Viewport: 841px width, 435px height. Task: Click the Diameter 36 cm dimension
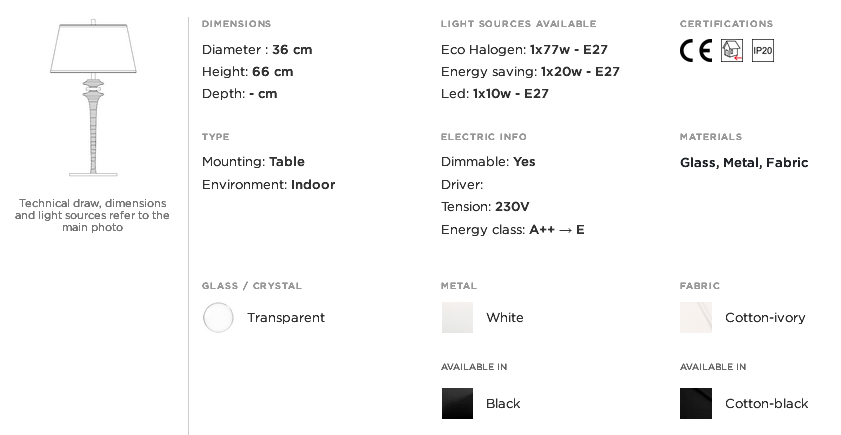click(257, 50)
